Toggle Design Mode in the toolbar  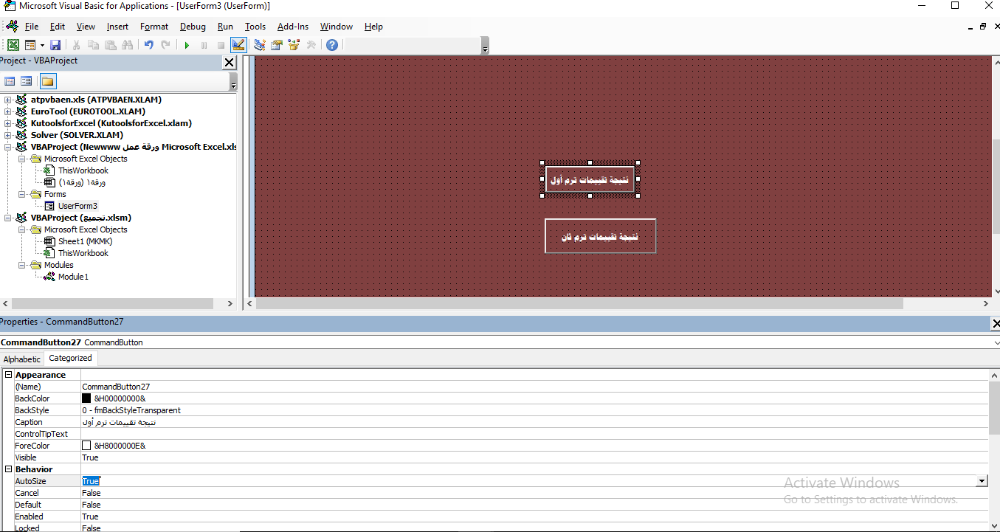click(x=238, y=45)
